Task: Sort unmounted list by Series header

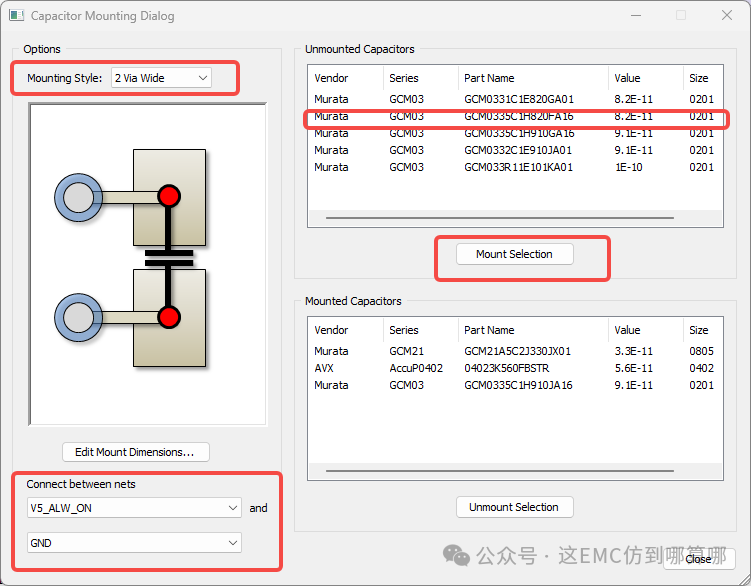Action: click(421, 78)
